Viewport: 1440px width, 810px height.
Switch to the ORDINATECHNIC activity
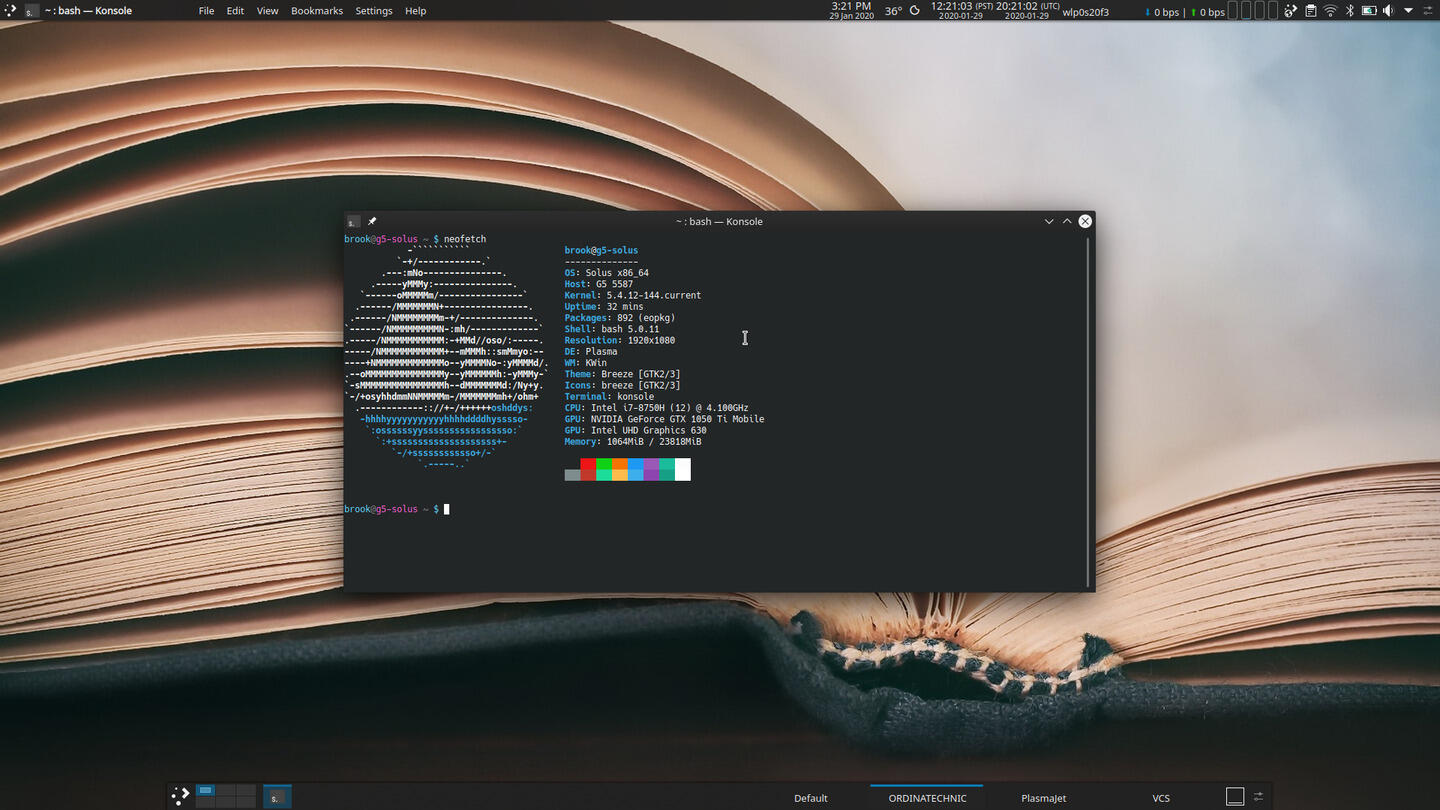click(x=927, y=798)
